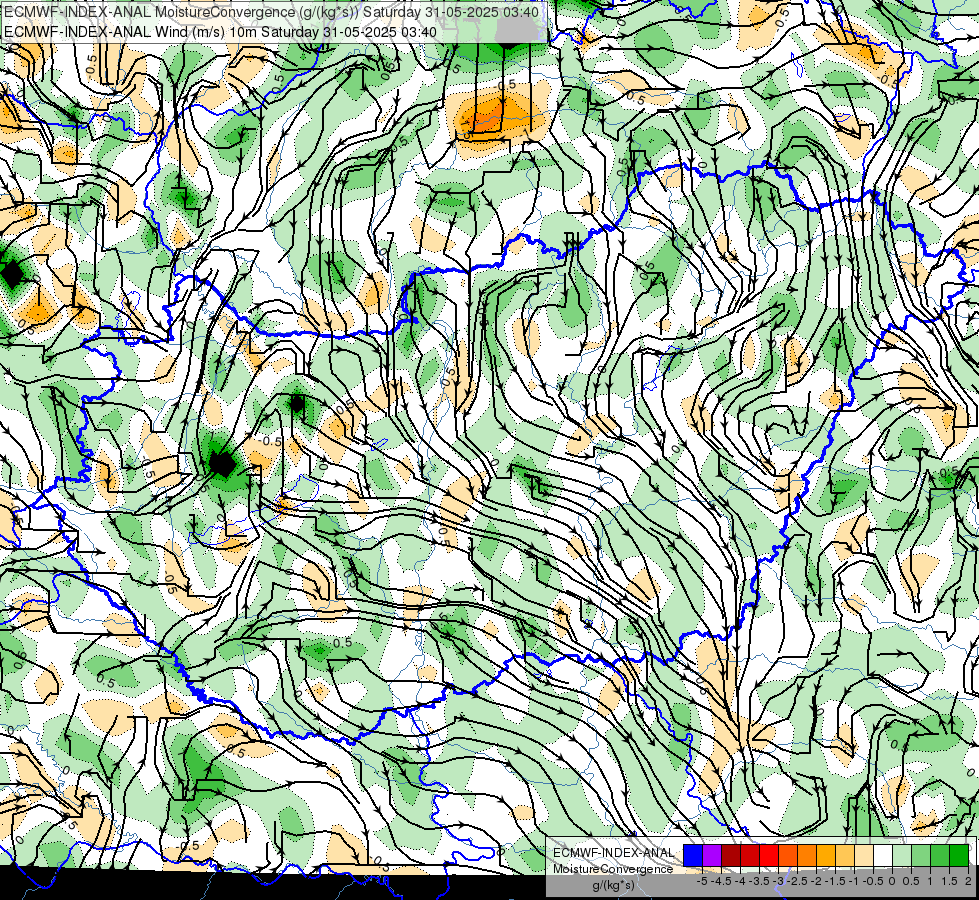
Task: Pick green swatch between 1 and 1.5
Action: tap(940, 855)
